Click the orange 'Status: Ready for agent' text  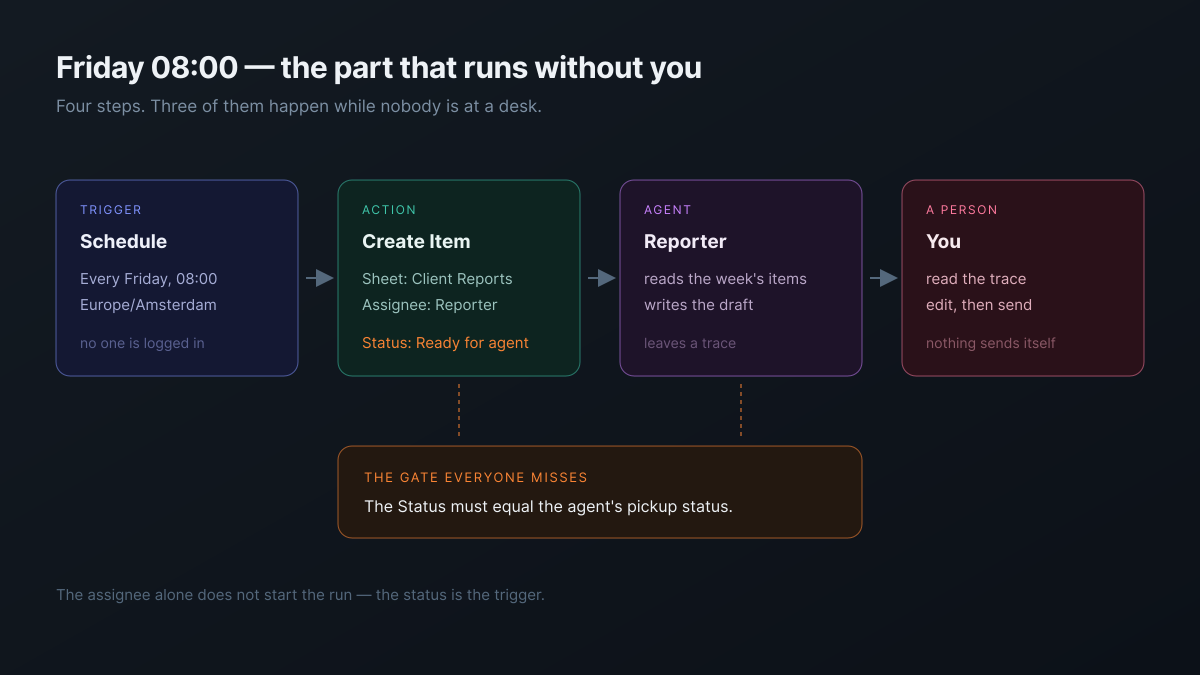pyautogui.click(x=445, y=343)
